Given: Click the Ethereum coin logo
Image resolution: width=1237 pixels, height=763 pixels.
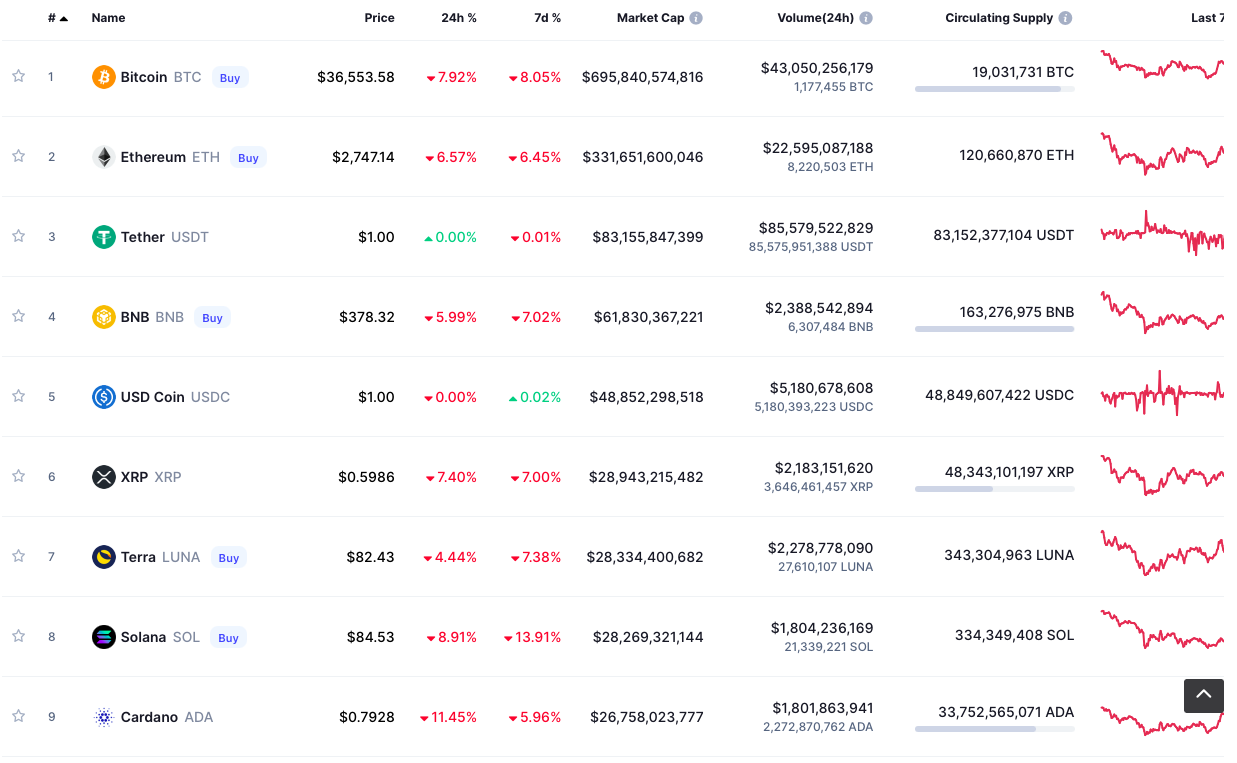Looking at the screenshot, I should pyautogui.click(x=104, y=157).
